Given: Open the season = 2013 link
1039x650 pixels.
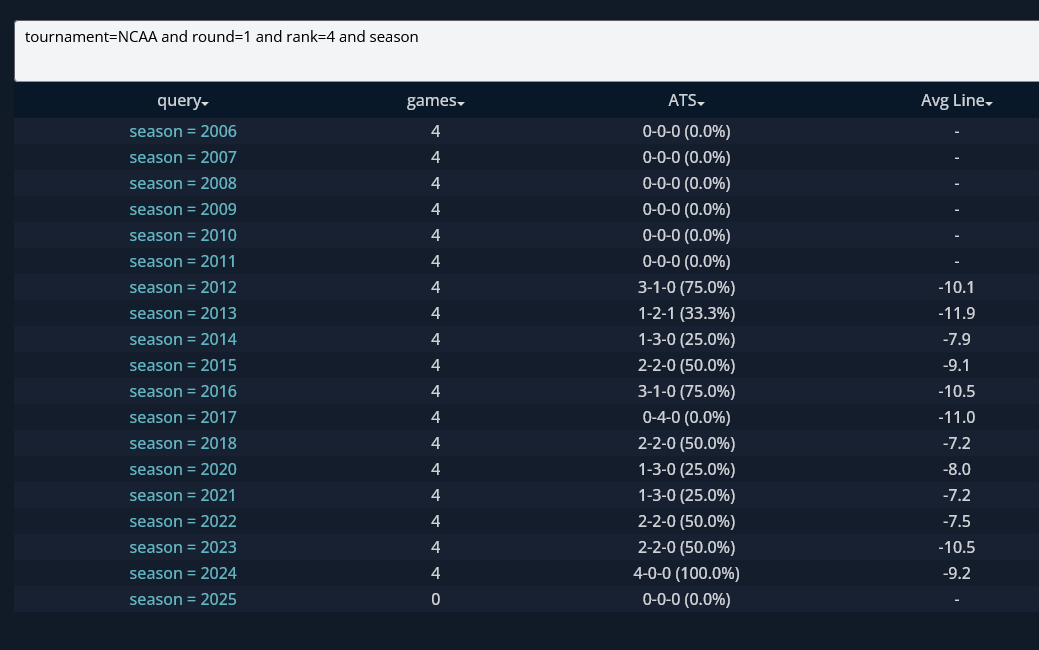Looking at the screenshot, I should (183, 313).
